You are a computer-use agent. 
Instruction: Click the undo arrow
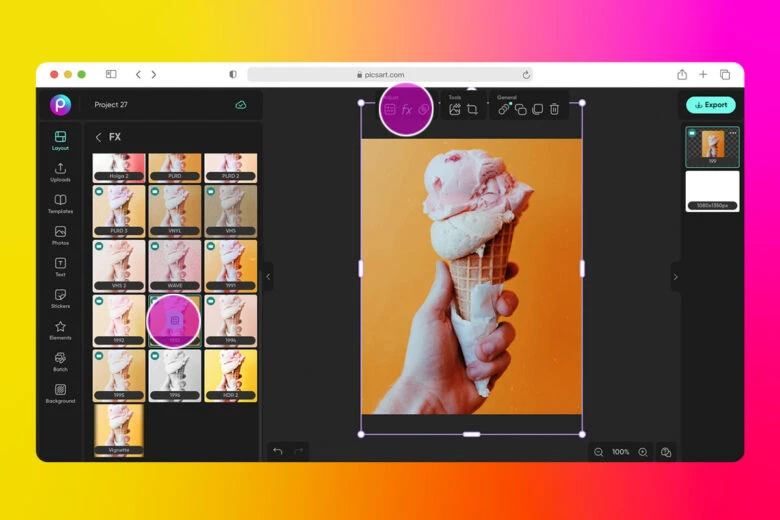click(x=278, y=451)
